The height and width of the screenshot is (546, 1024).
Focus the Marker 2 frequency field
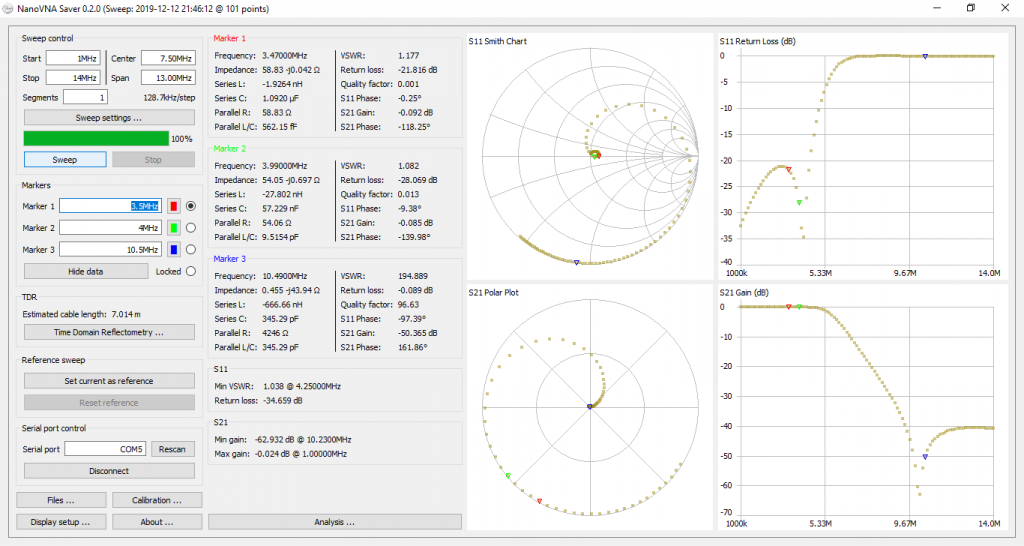tap(110, 228)
